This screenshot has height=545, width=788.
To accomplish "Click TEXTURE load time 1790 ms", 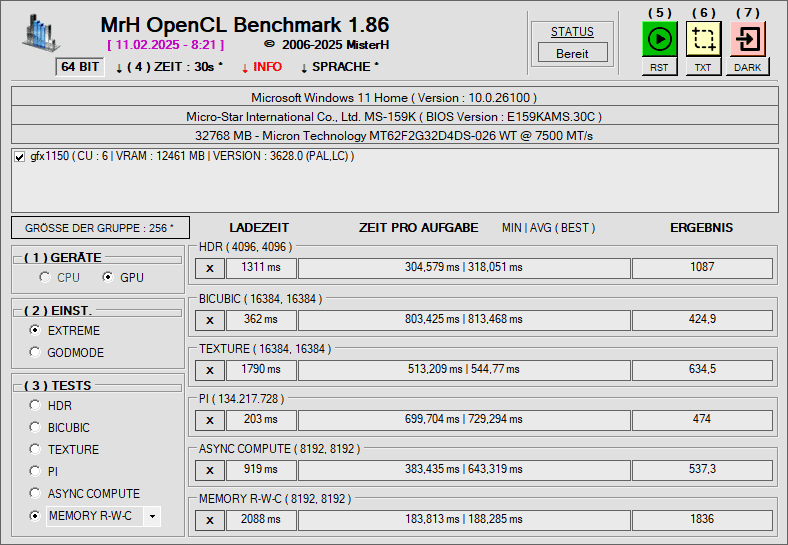I will coord(261,370).
